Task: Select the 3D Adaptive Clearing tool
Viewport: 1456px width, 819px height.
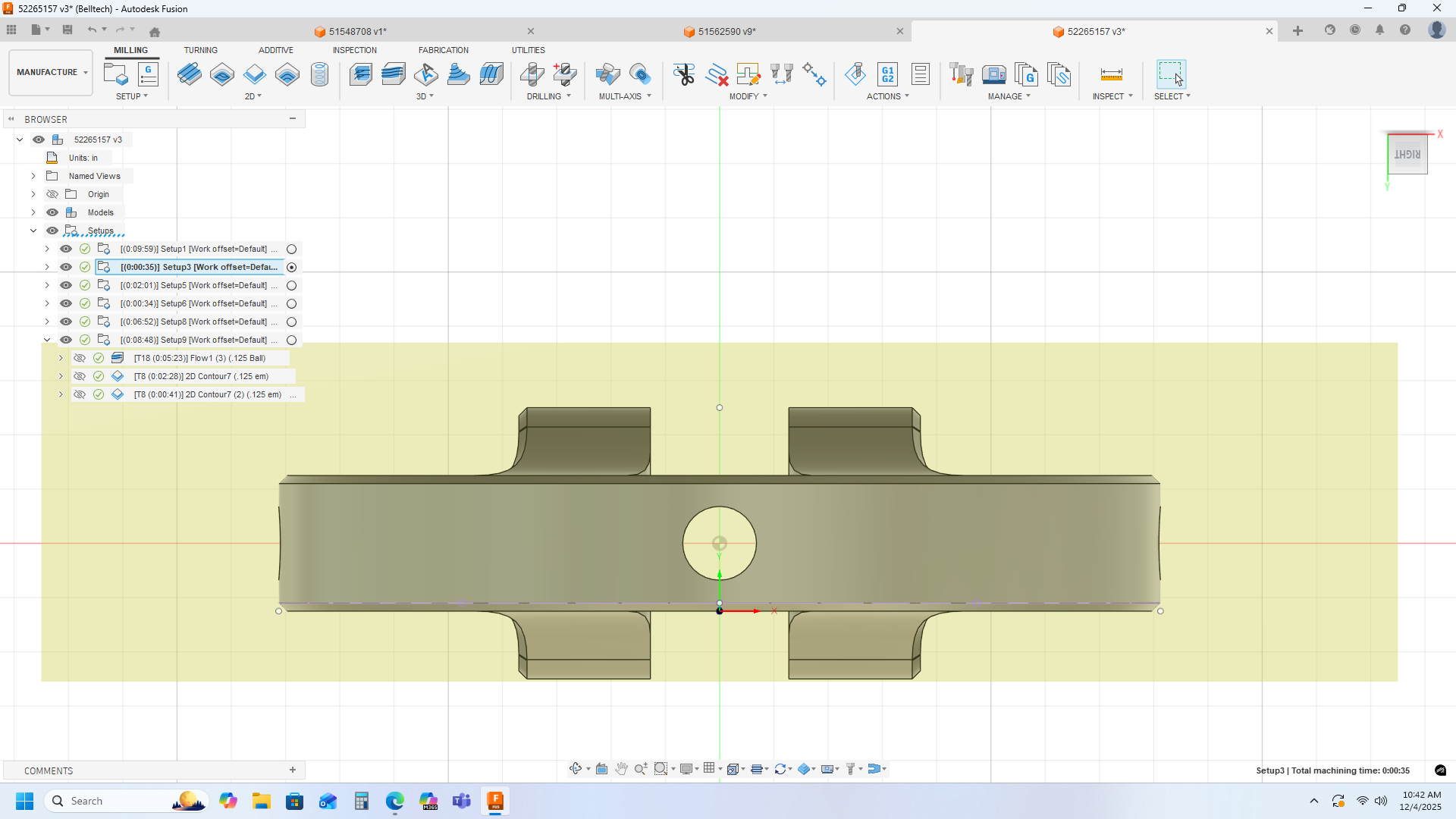Action: [x=361, y=74]
